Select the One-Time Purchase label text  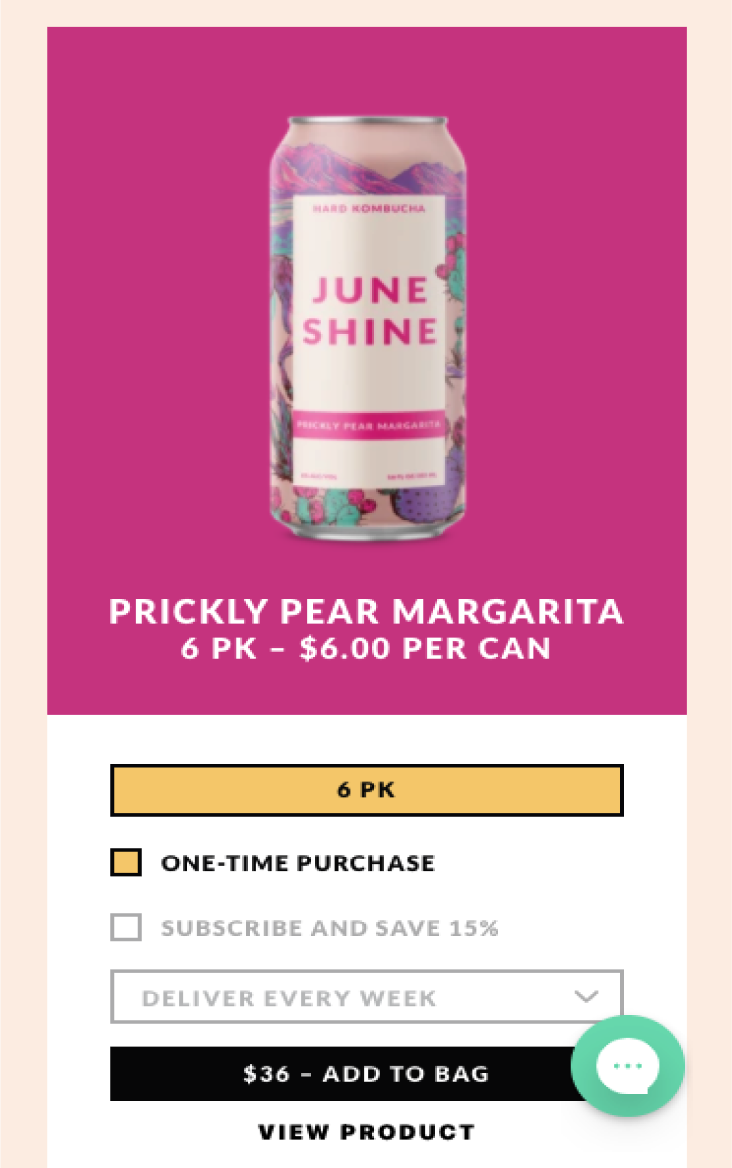tap(298, 863)
